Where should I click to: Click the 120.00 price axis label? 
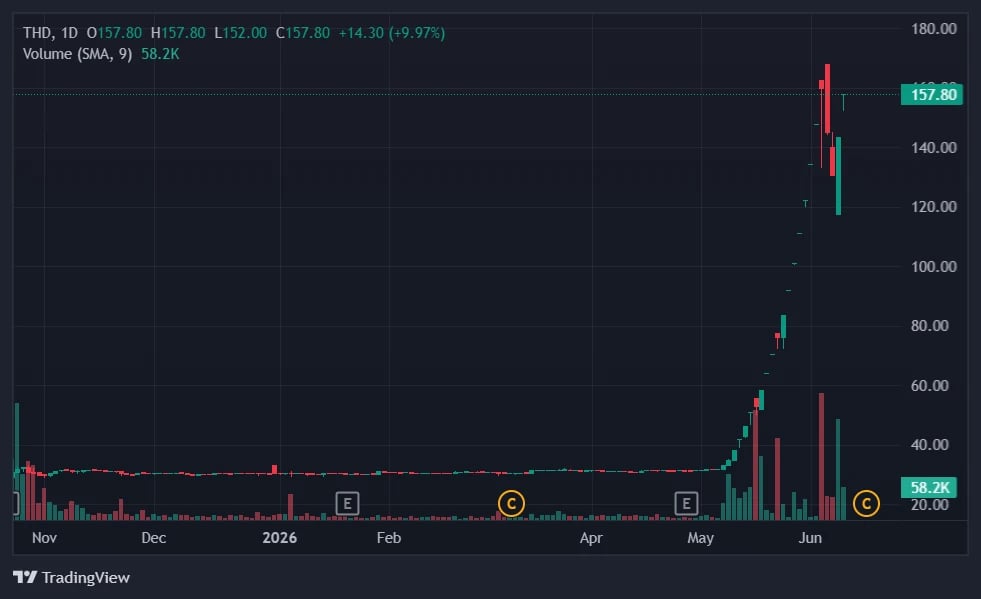[x=933, y=207]
